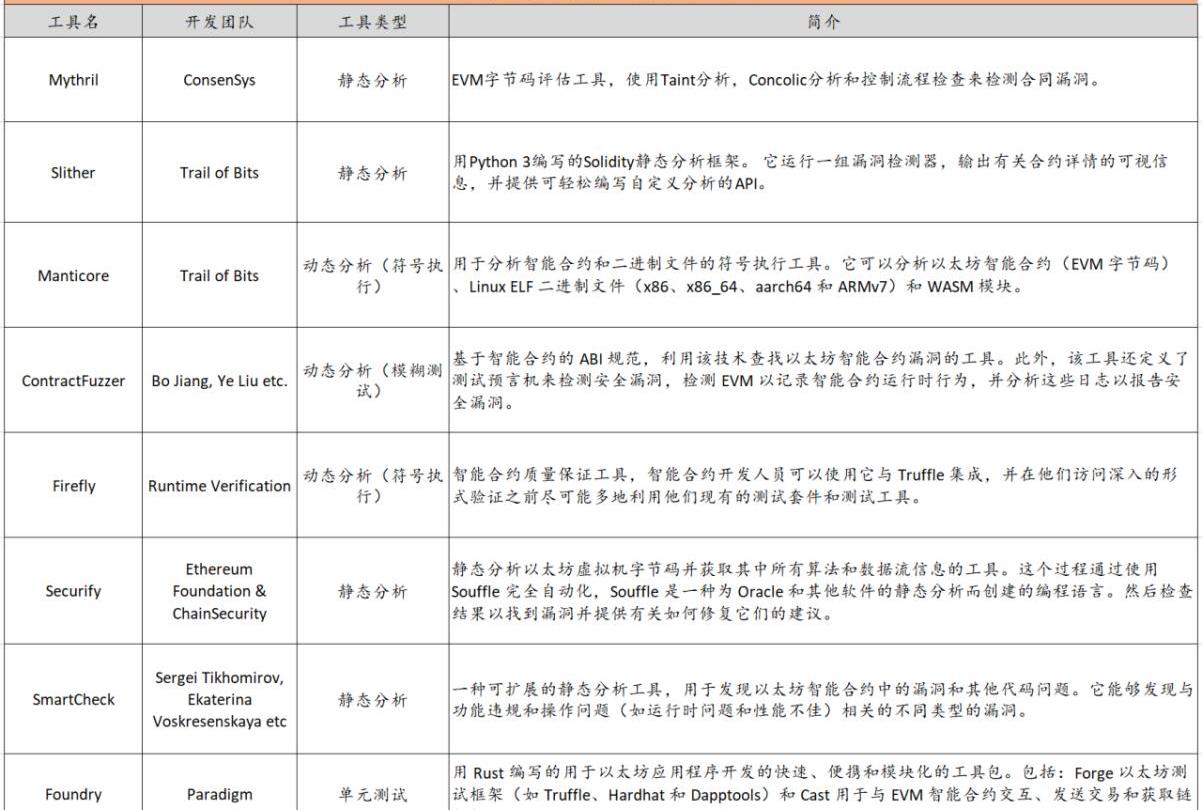Select the Firefly tool name cell

[73, 486]
